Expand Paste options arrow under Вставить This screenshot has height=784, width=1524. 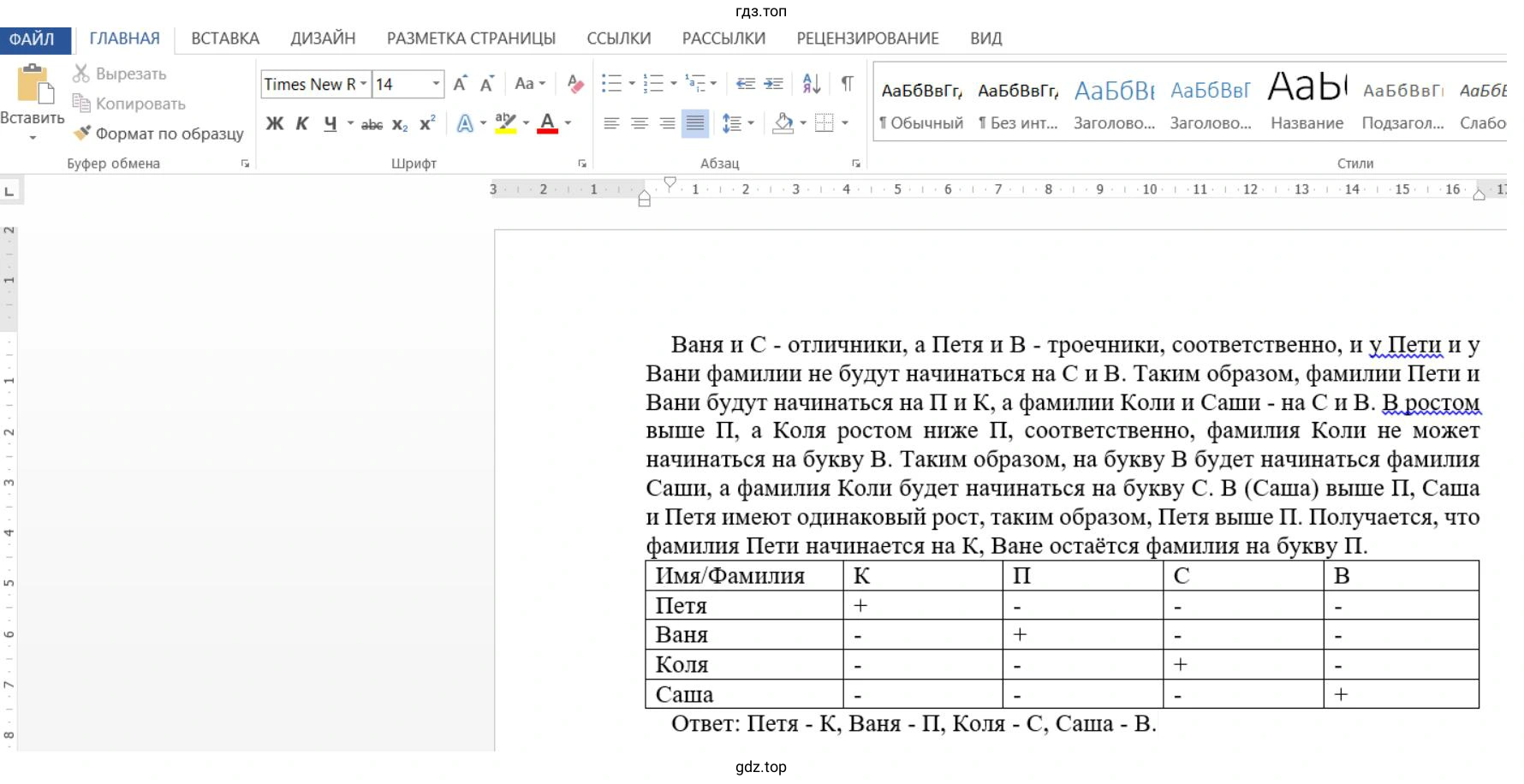(x=33, y=137)
